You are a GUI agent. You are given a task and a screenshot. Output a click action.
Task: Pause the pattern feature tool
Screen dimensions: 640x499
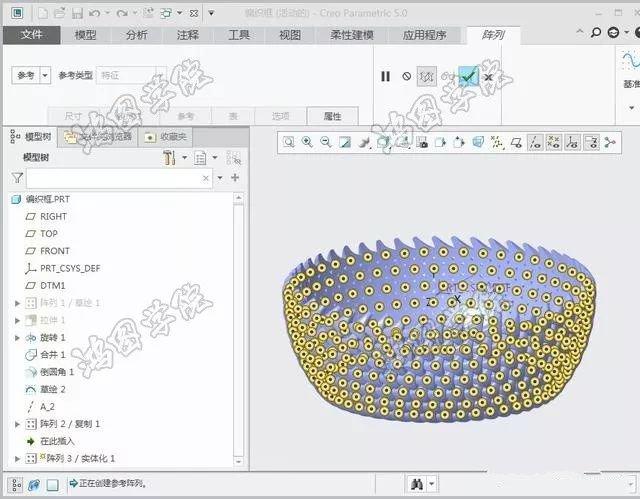click(x=386, y=76)
